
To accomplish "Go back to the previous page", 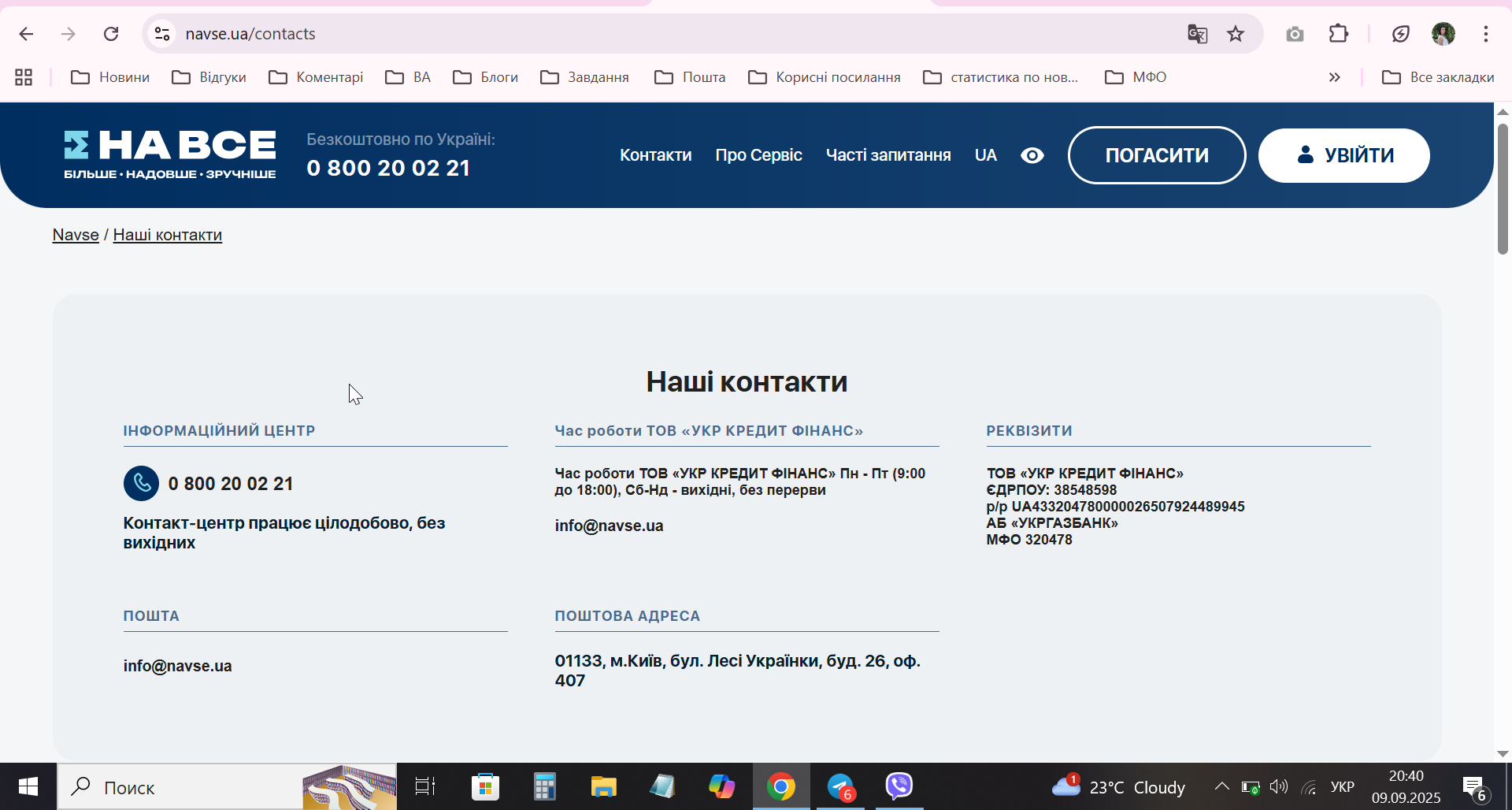I will [x=26, y=34].
